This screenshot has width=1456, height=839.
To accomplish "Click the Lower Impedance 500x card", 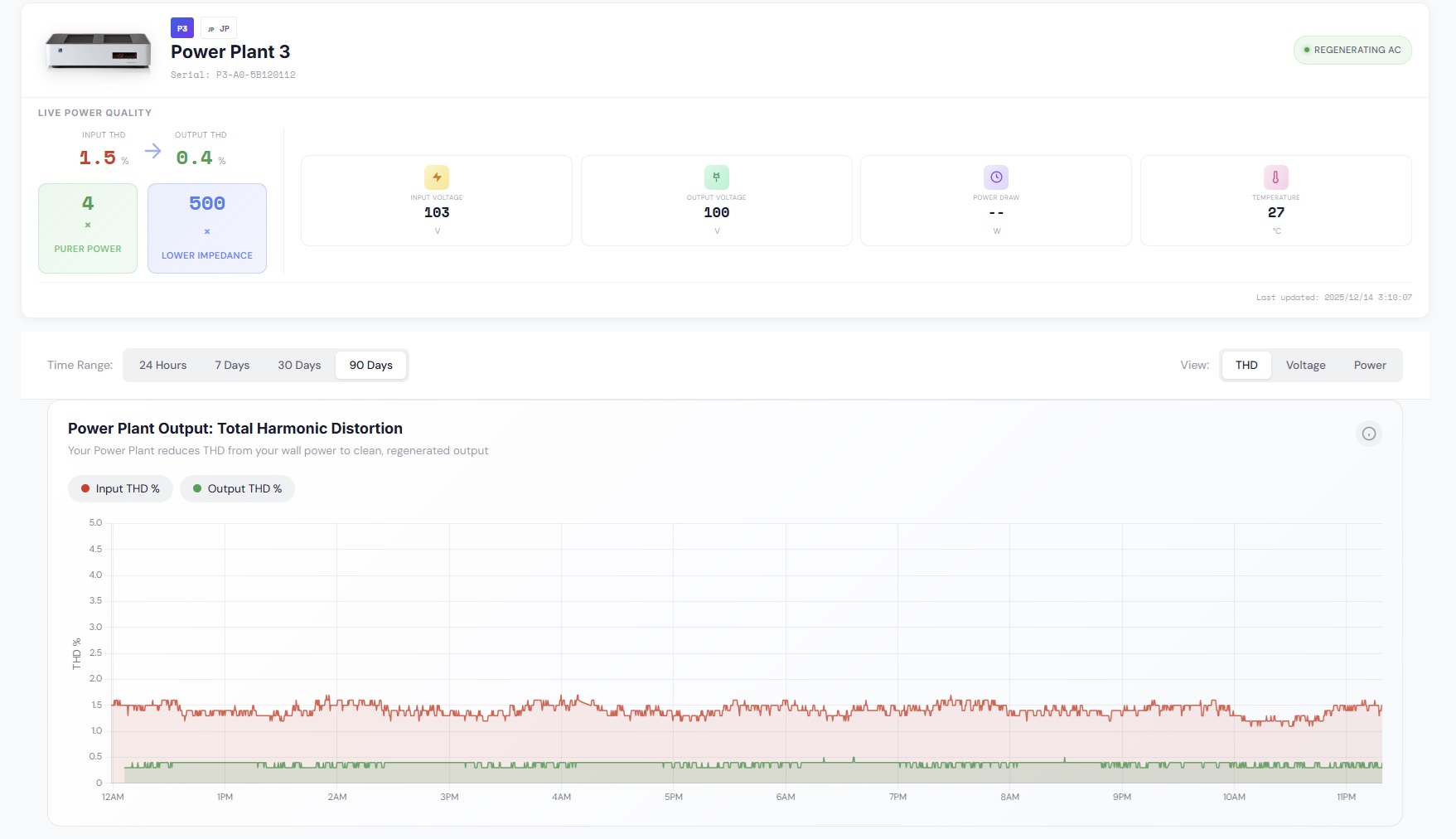I will 207,228.
